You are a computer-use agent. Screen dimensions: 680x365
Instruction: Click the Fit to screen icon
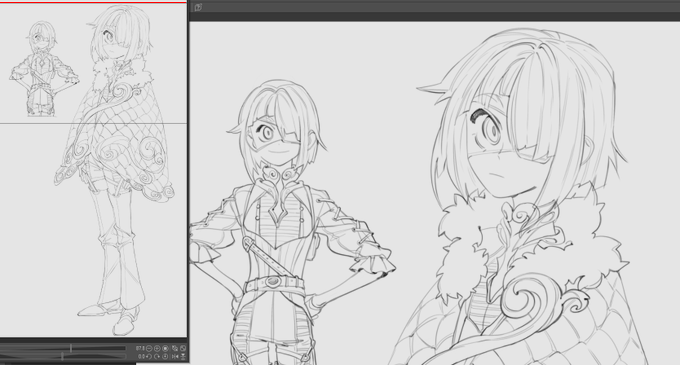183,348
